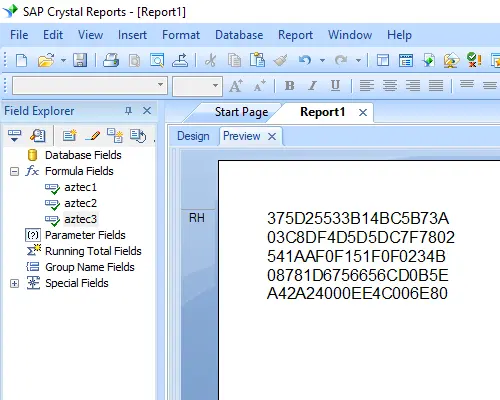Click the Print Preview magnifier icon

(157, 61)
